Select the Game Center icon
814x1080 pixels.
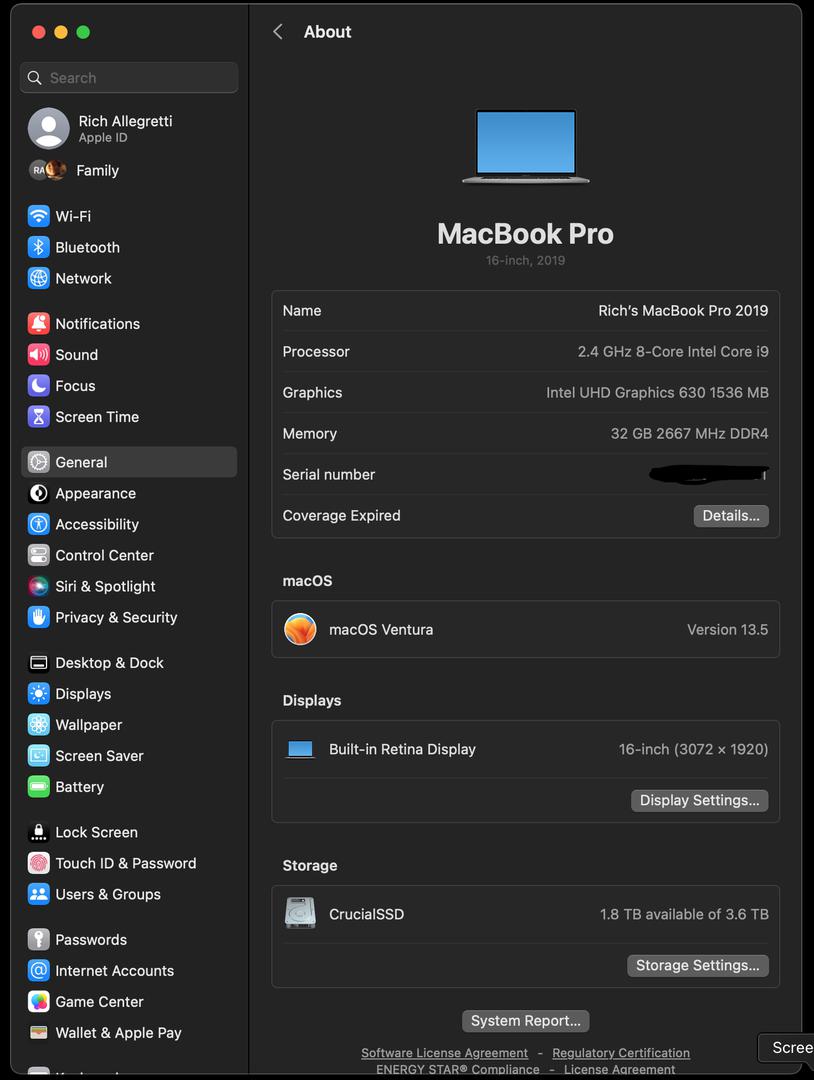39,1001
